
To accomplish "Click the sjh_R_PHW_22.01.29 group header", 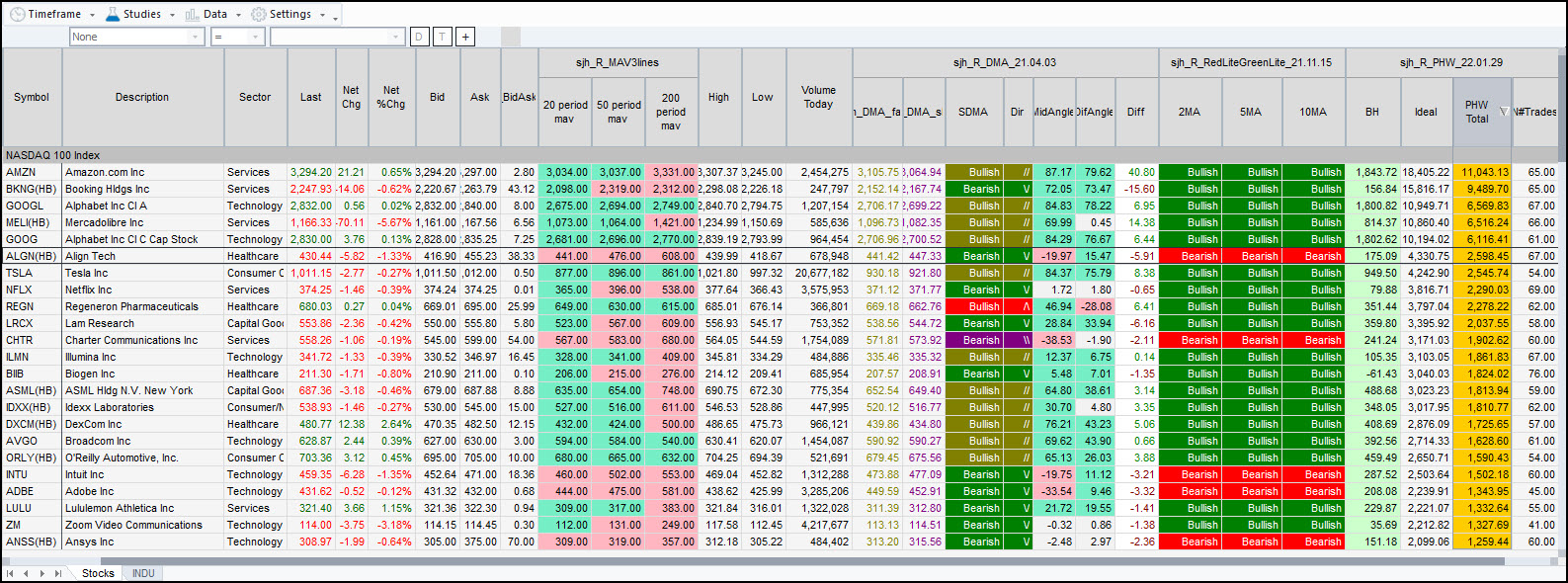I will [1451, 62].
